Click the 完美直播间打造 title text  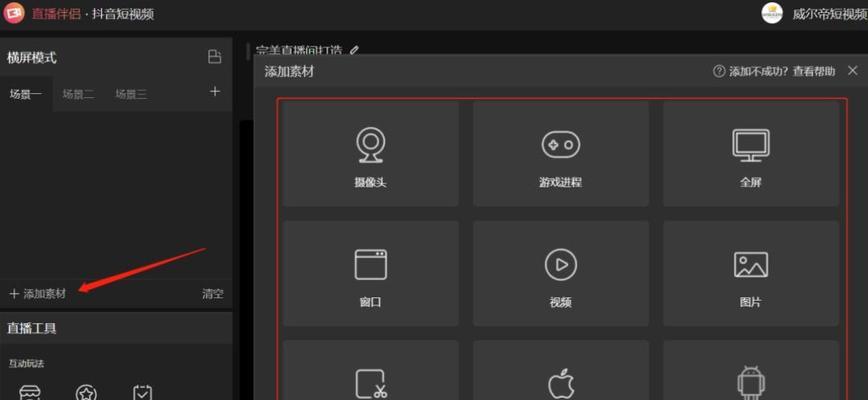point(299,50)
